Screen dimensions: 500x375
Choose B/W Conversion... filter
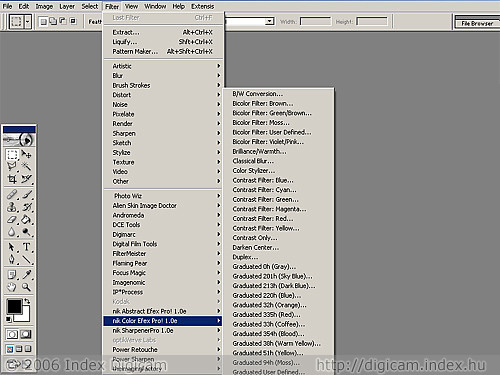pyautogui.click(x=278, y=94)
